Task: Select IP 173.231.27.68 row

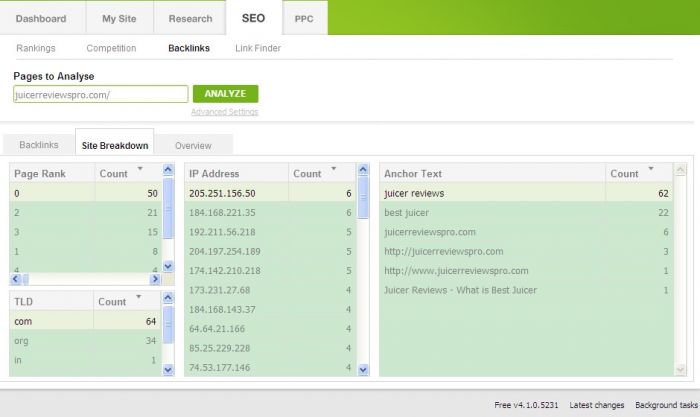Action: 271,290
